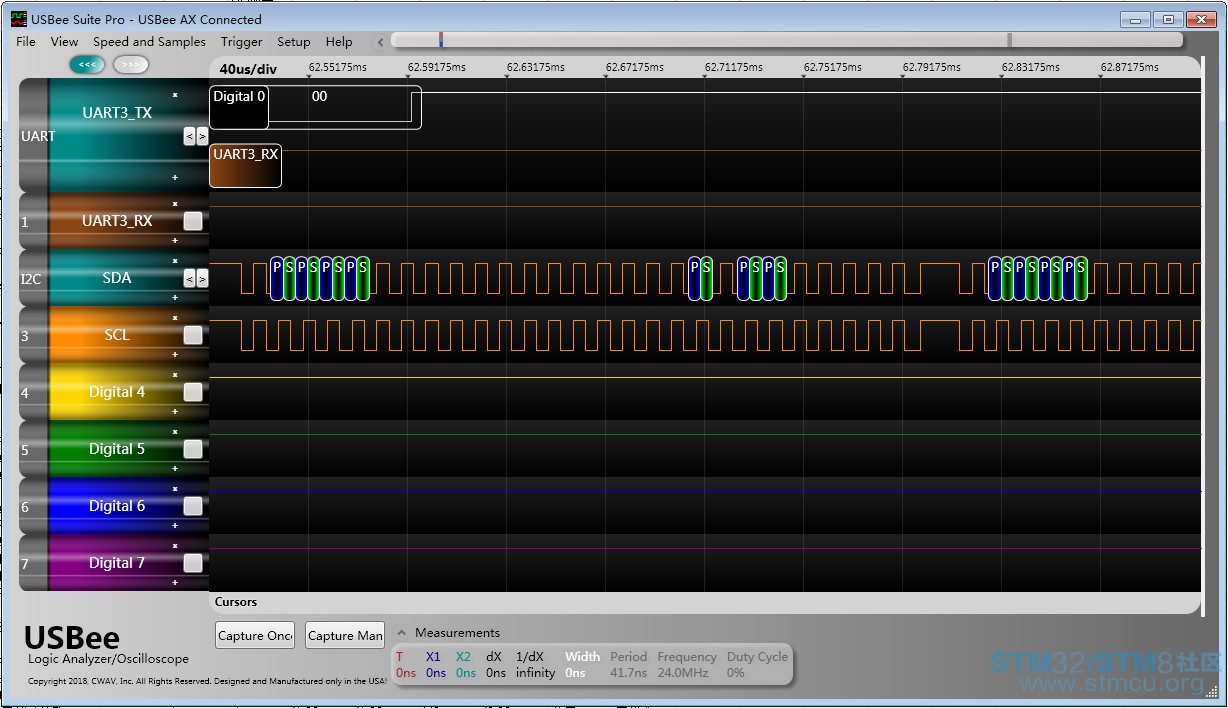Click the Digital 5 channel name label
The image size is (1228, 708).
point(117,449)
